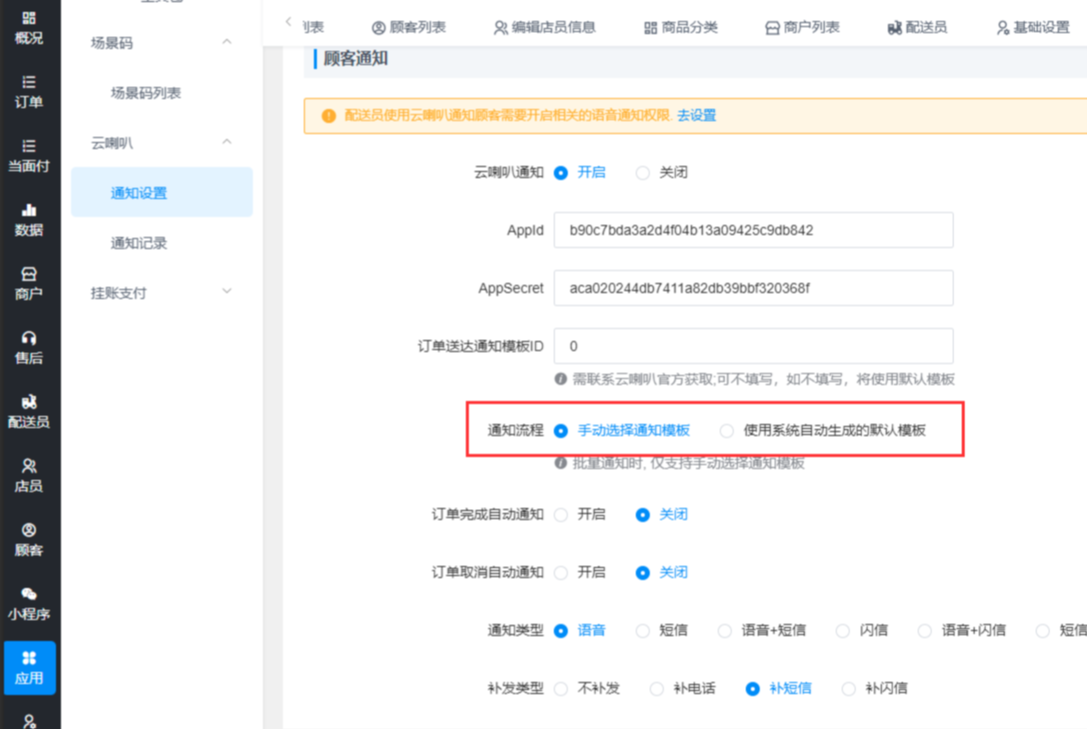Enable 订单完成自动通知 with 开启
This screenshot has width=1087, height=729.
point(561,514)
